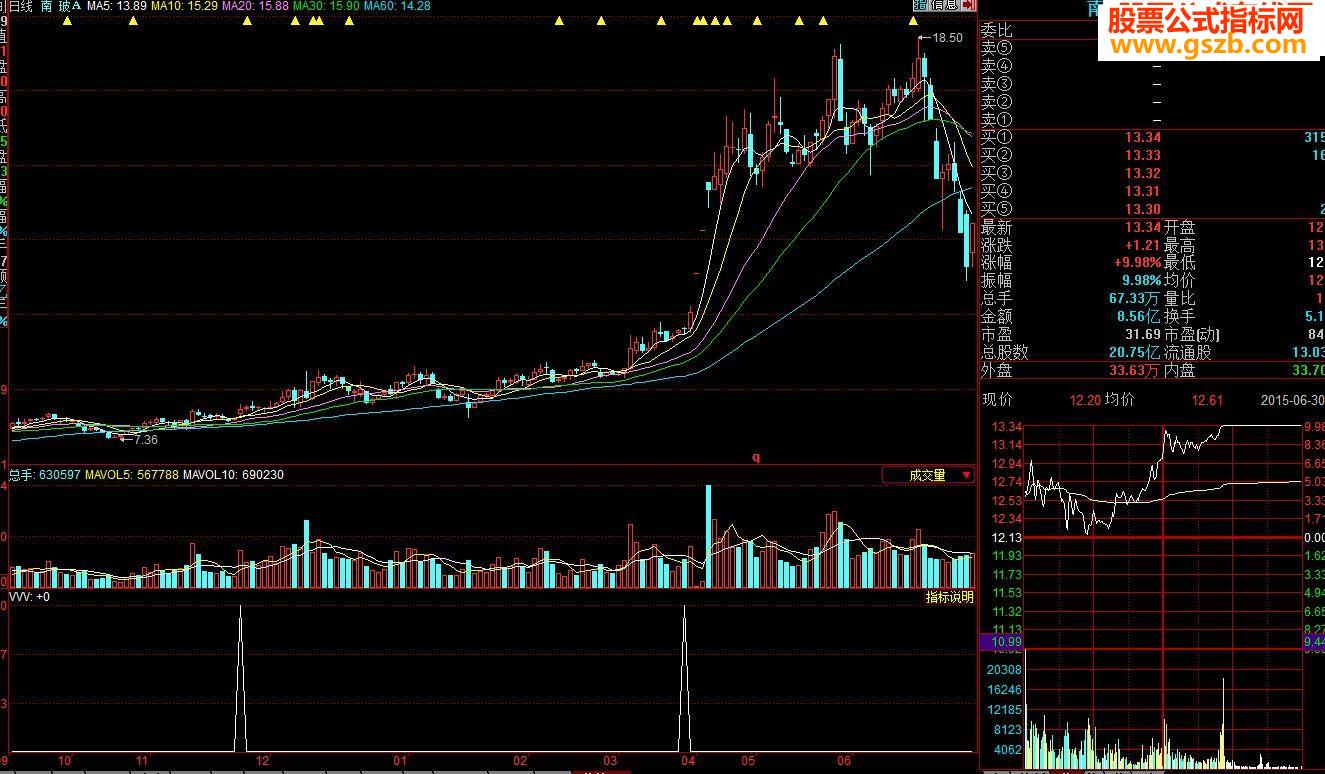Viewport: 1325px width, 774px height.
Task: Click month 11 on the time axis
Action: point(143,761)
